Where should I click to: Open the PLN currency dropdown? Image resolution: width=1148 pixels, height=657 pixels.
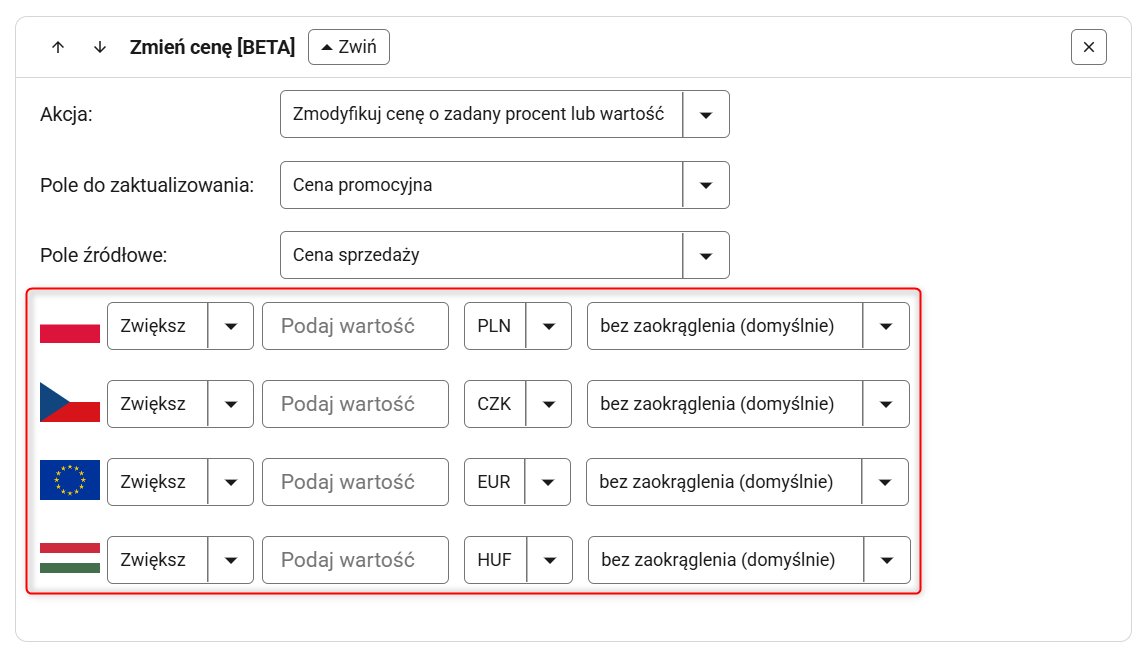tap(517, 326)
